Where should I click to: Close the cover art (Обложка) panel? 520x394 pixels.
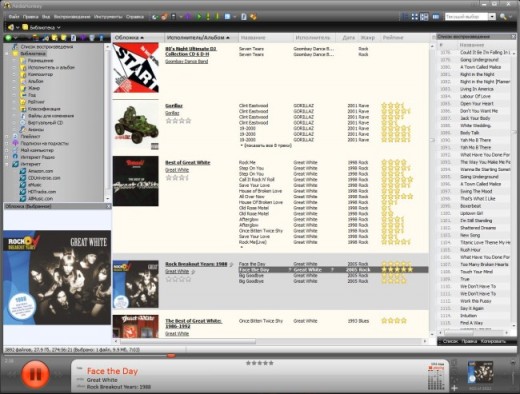pos(108,206)
